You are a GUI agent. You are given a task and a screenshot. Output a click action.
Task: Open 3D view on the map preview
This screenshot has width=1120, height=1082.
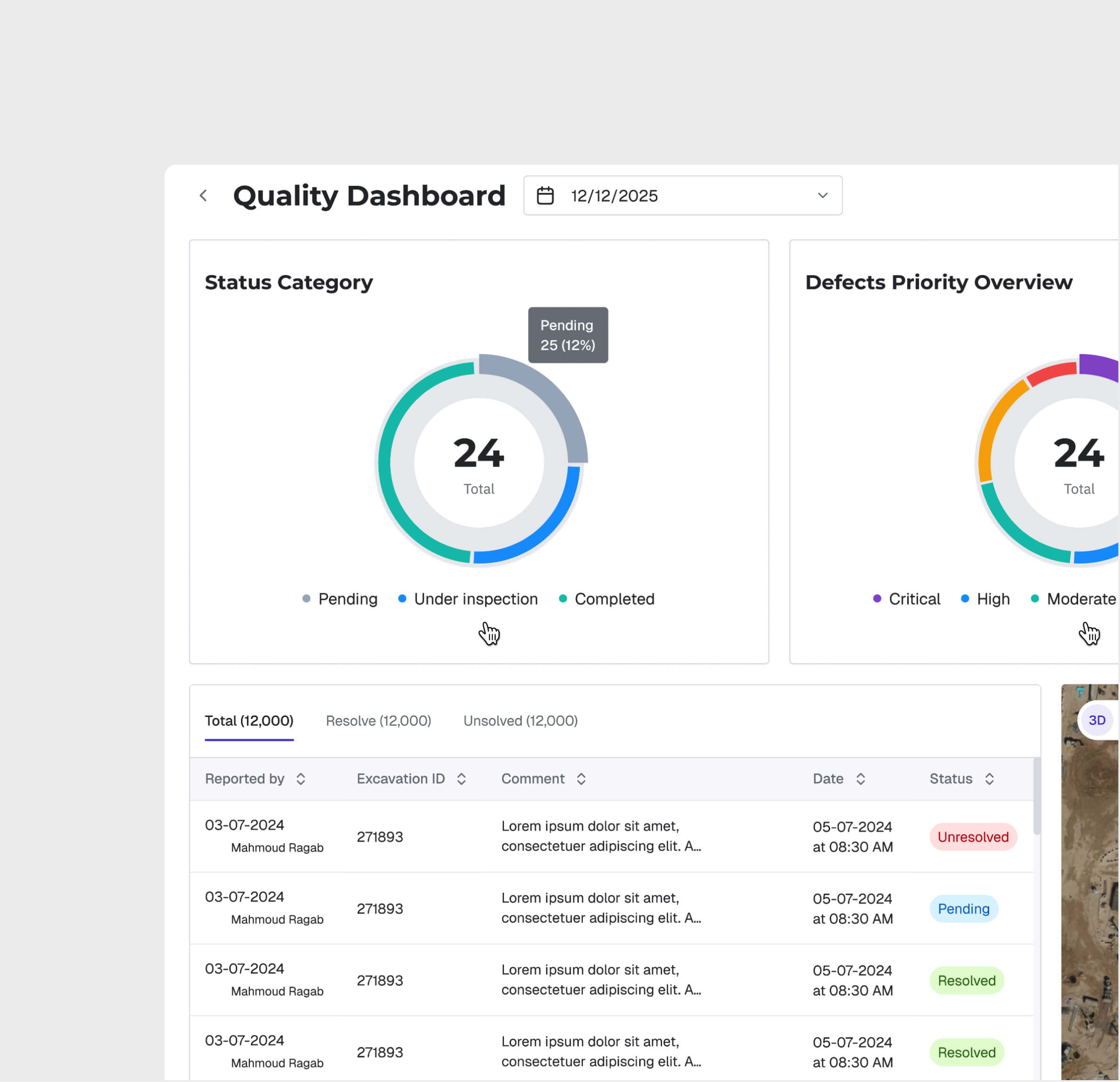point(1097,720)
